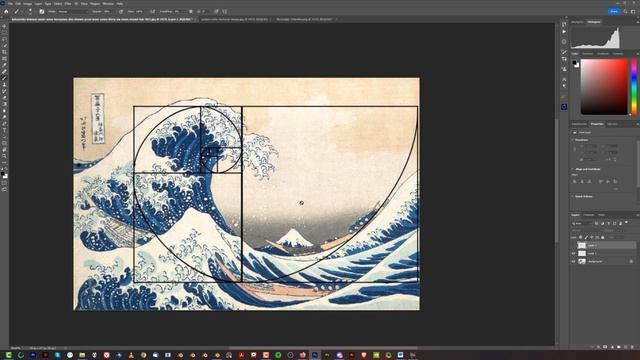
Task: Select the Eyedropper tool
Action: tap(4, 65)
